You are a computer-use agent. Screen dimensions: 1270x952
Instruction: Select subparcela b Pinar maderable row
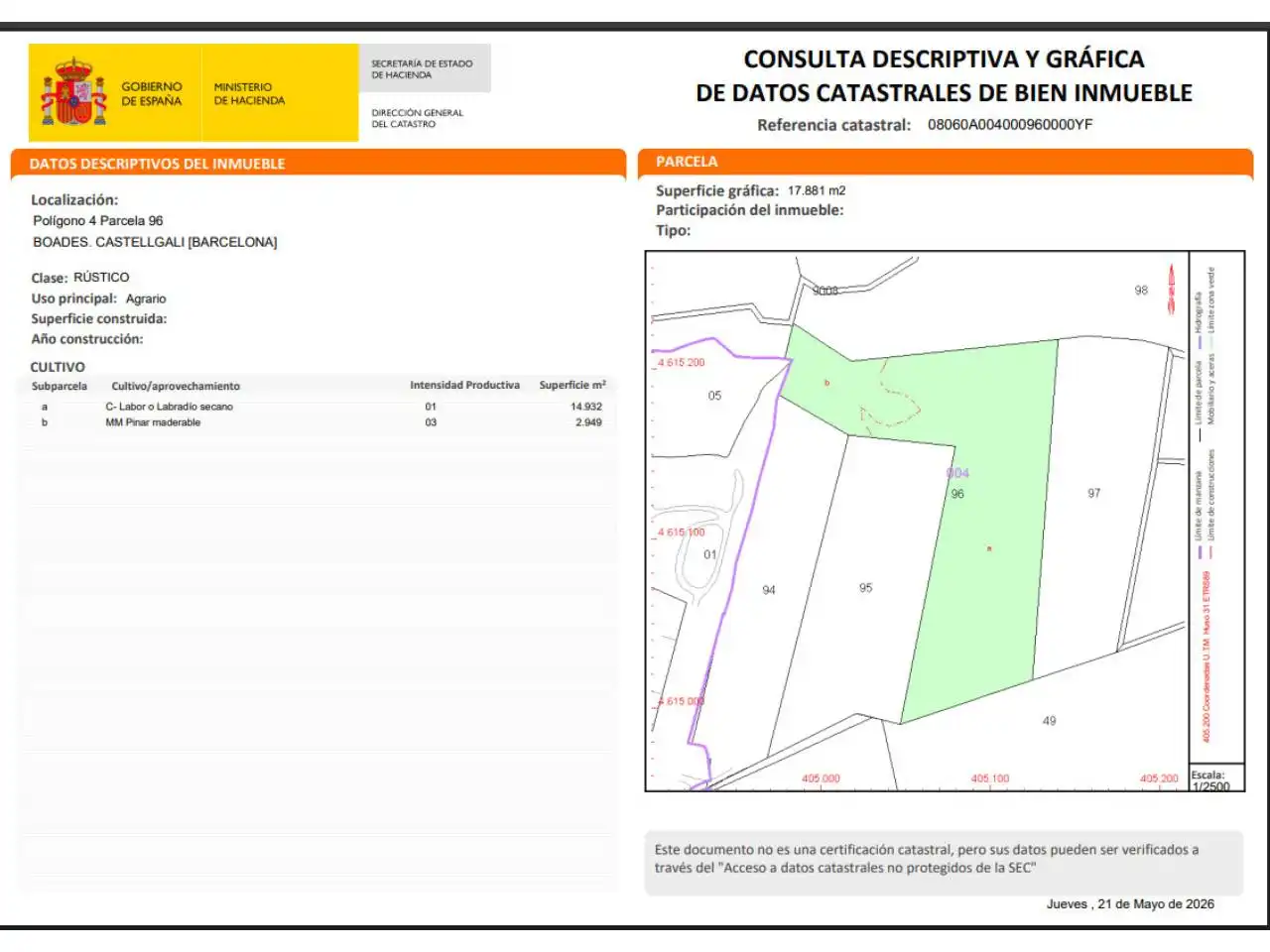click(x=318, y=422)
